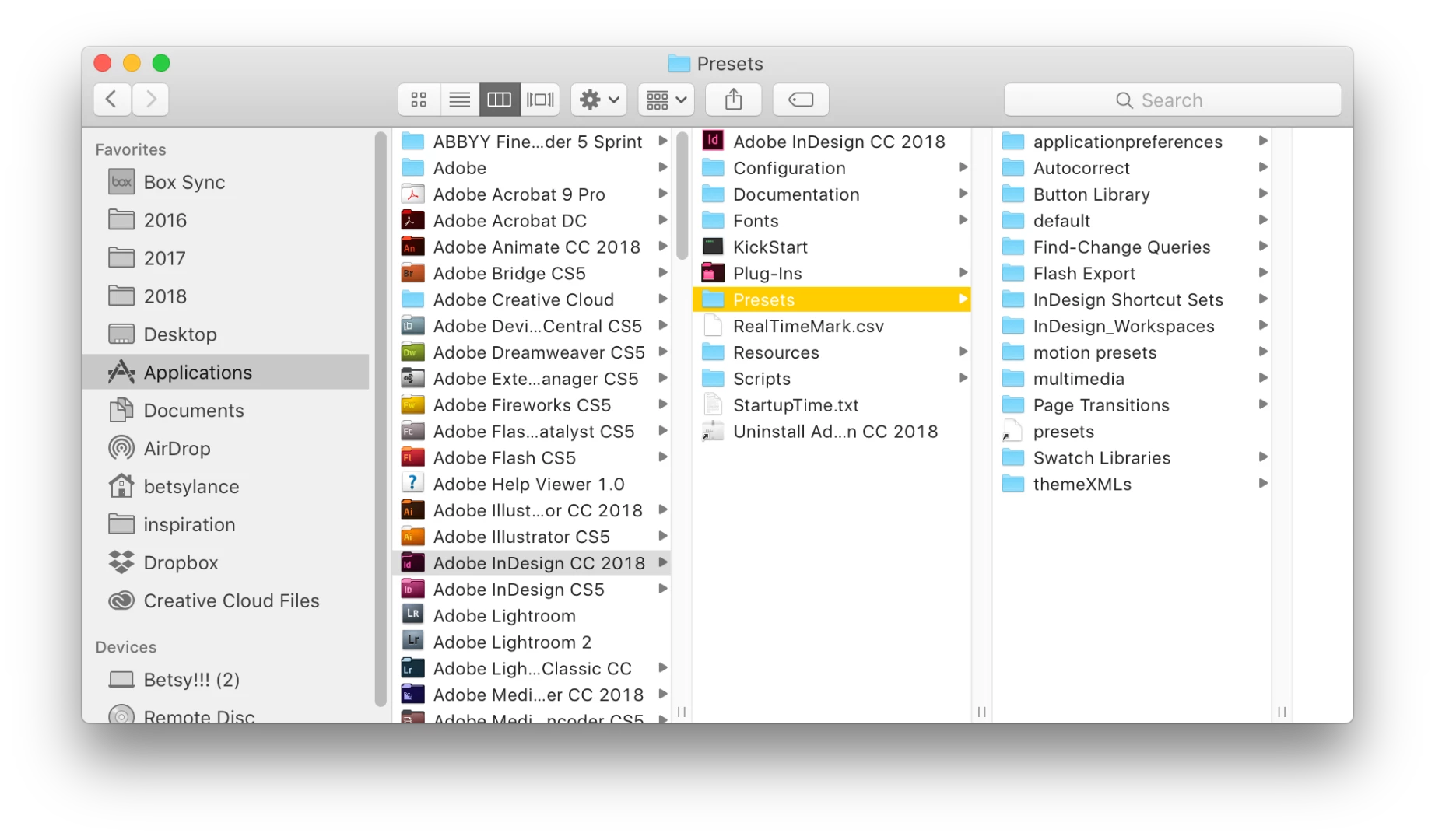The height and width of the screenshot is (840, 1435).
Task: Select highlighted Presets folder
Action: [x=832, y=299]
